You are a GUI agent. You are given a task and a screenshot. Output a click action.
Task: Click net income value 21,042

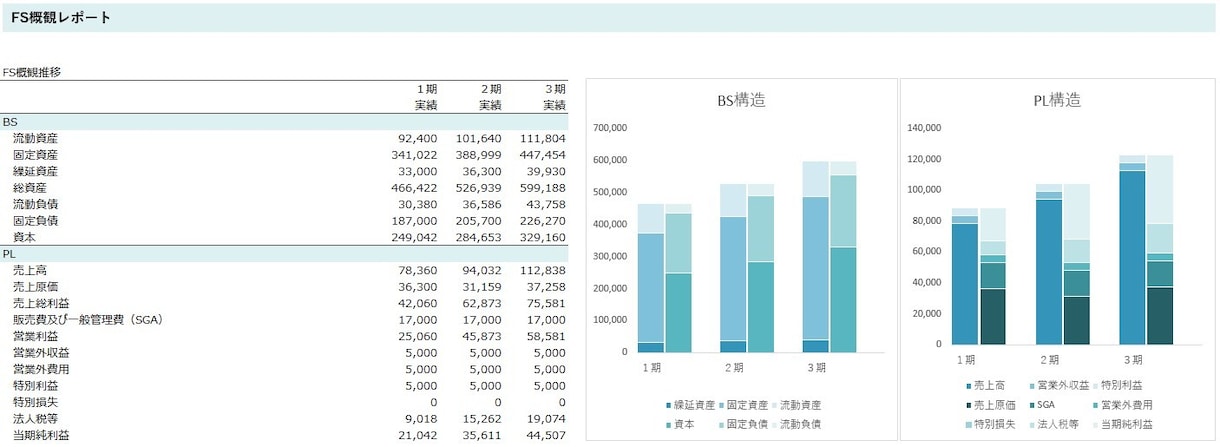click(x=418, y=436)
